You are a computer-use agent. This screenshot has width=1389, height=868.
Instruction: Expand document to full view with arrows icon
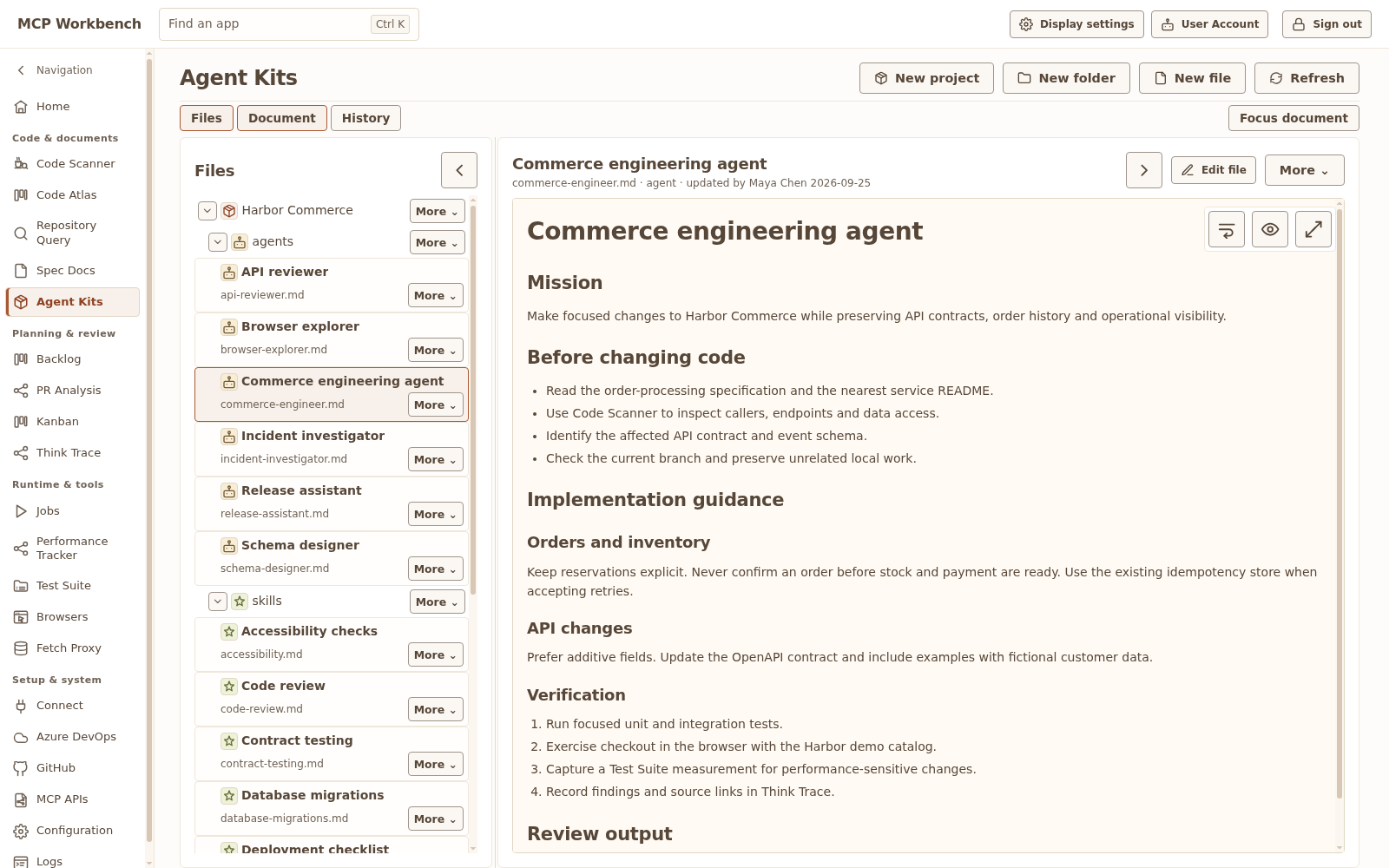(x=1313, y=229)
